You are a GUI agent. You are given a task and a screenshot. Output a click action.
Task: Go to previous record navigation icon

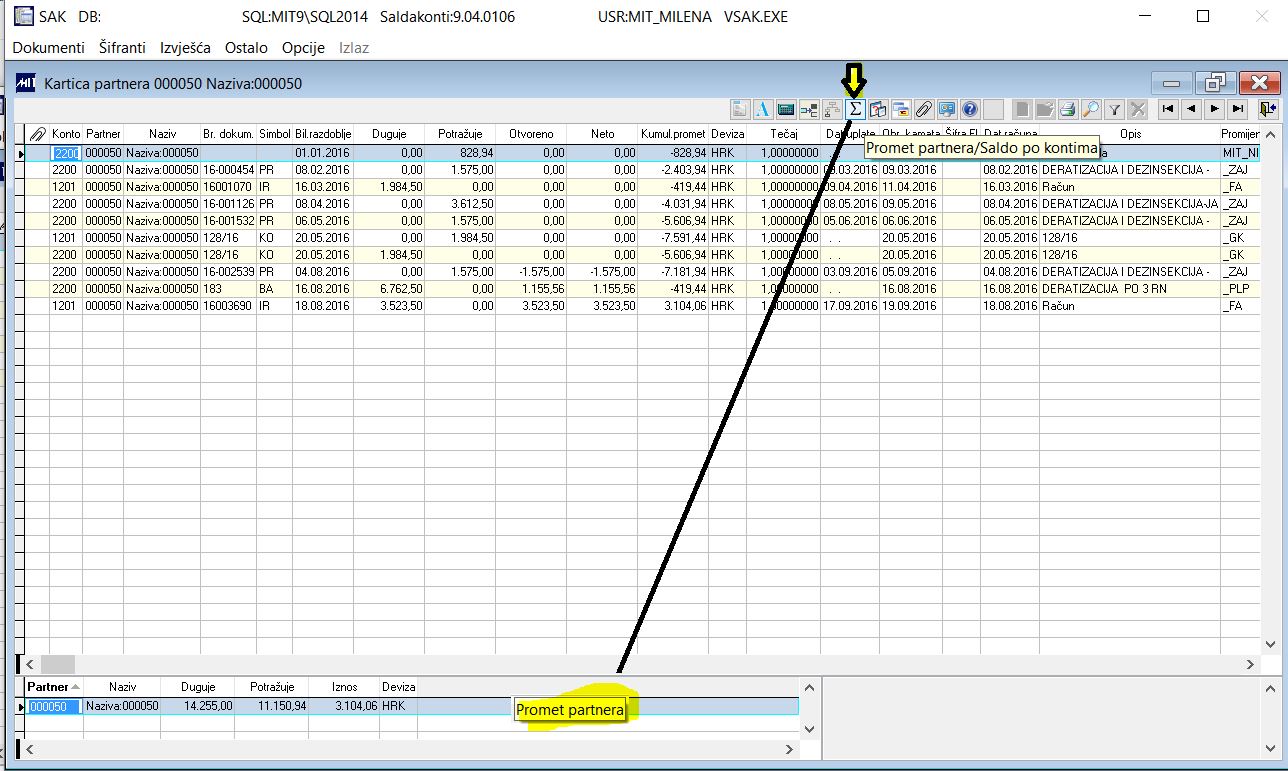tap(1191, 109)
